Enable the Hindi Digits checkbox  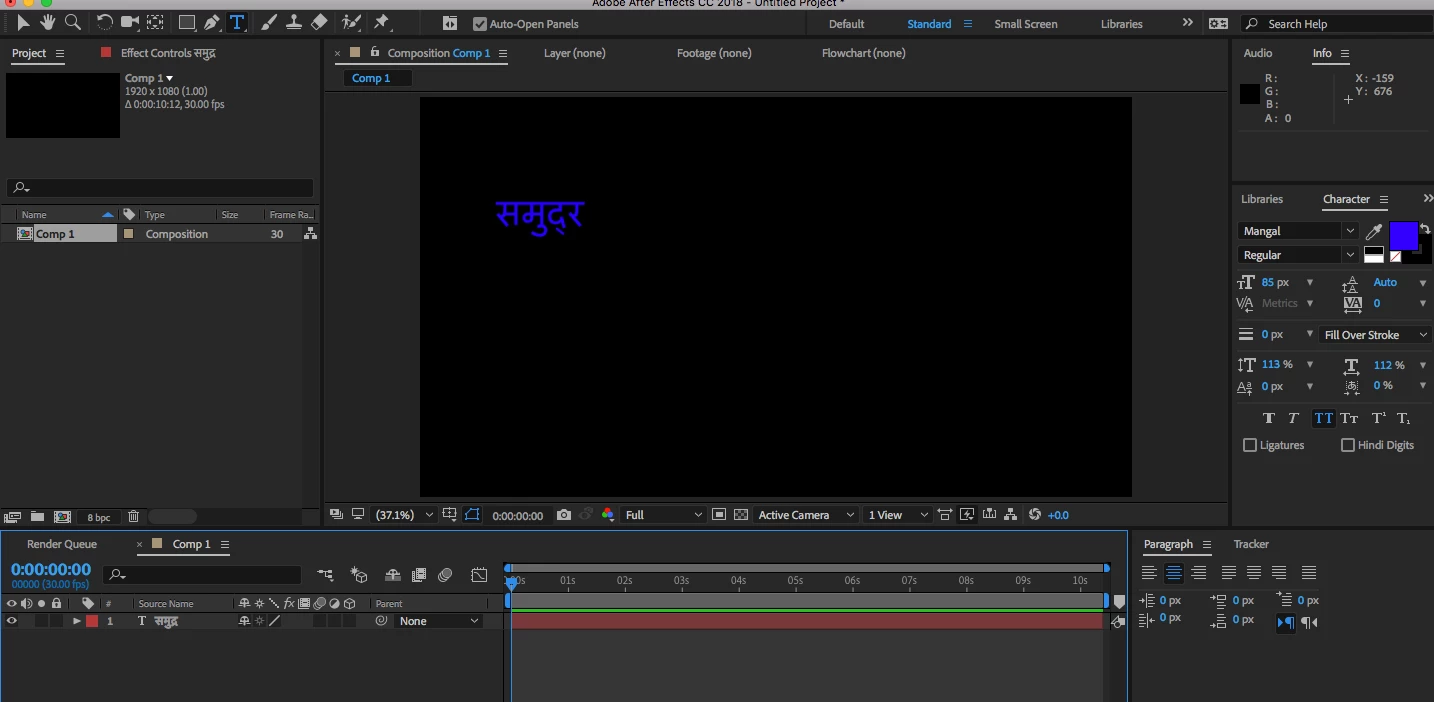(x=1348, y=445)
